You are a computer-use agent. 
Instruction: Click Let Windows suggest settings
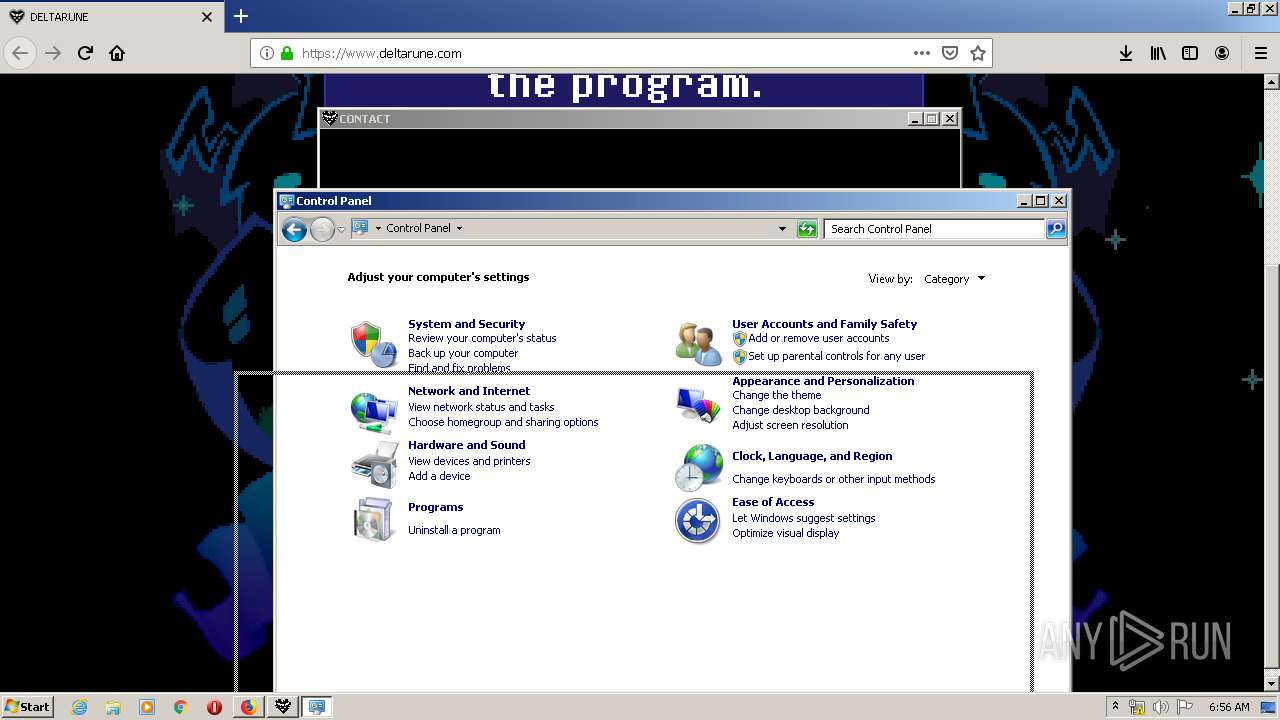point(803,518)
